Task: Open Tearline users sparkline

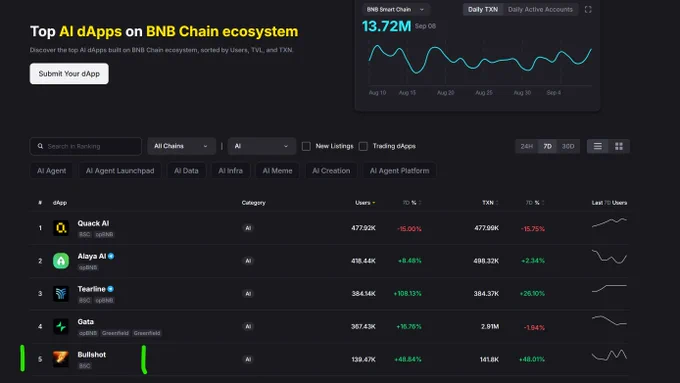Action: (609, 288)
